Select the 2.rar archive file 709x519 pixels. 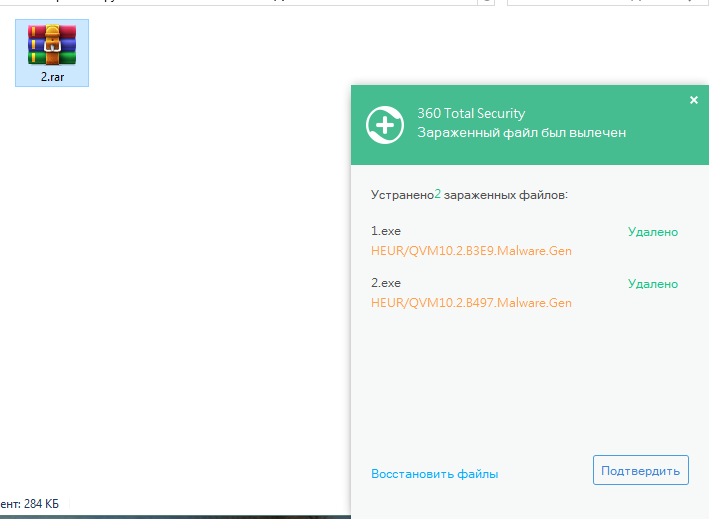52,53
